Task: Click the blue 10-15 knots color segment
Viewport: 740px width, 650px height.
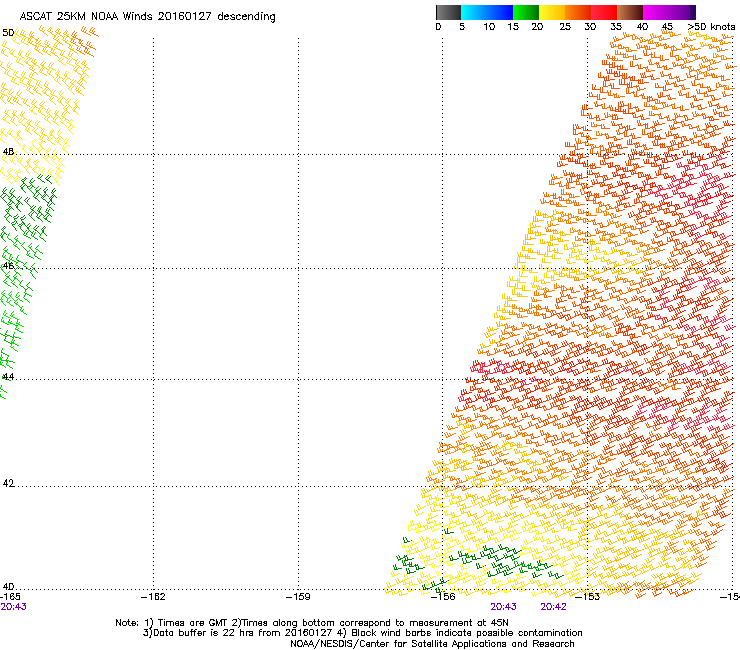Action: tap(500, 12)
